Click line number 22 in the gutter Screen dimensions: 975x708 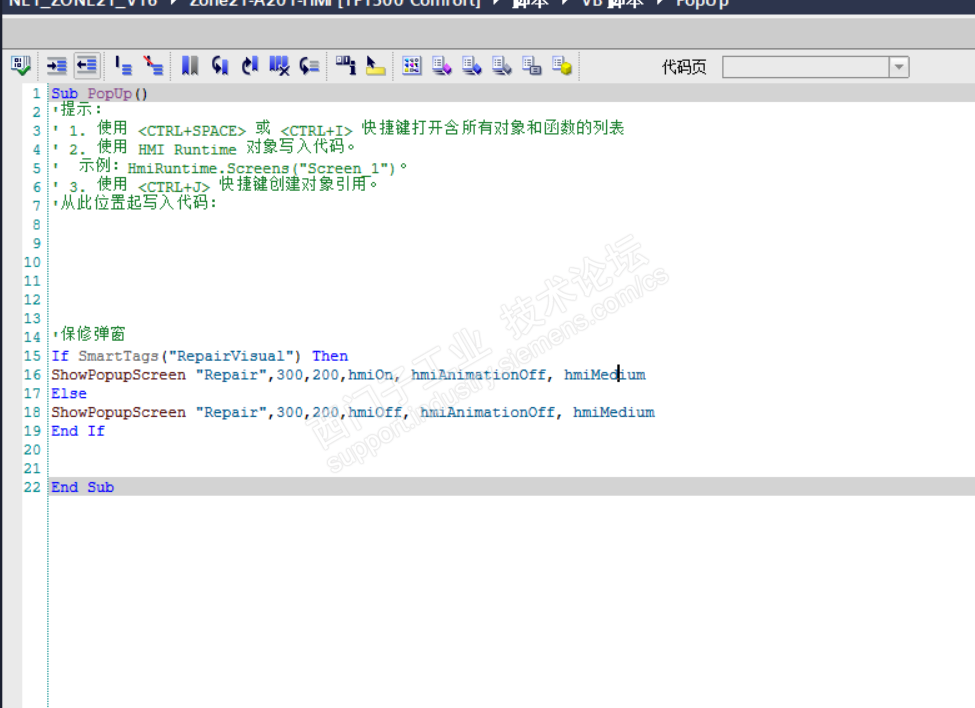pos(32,487)
